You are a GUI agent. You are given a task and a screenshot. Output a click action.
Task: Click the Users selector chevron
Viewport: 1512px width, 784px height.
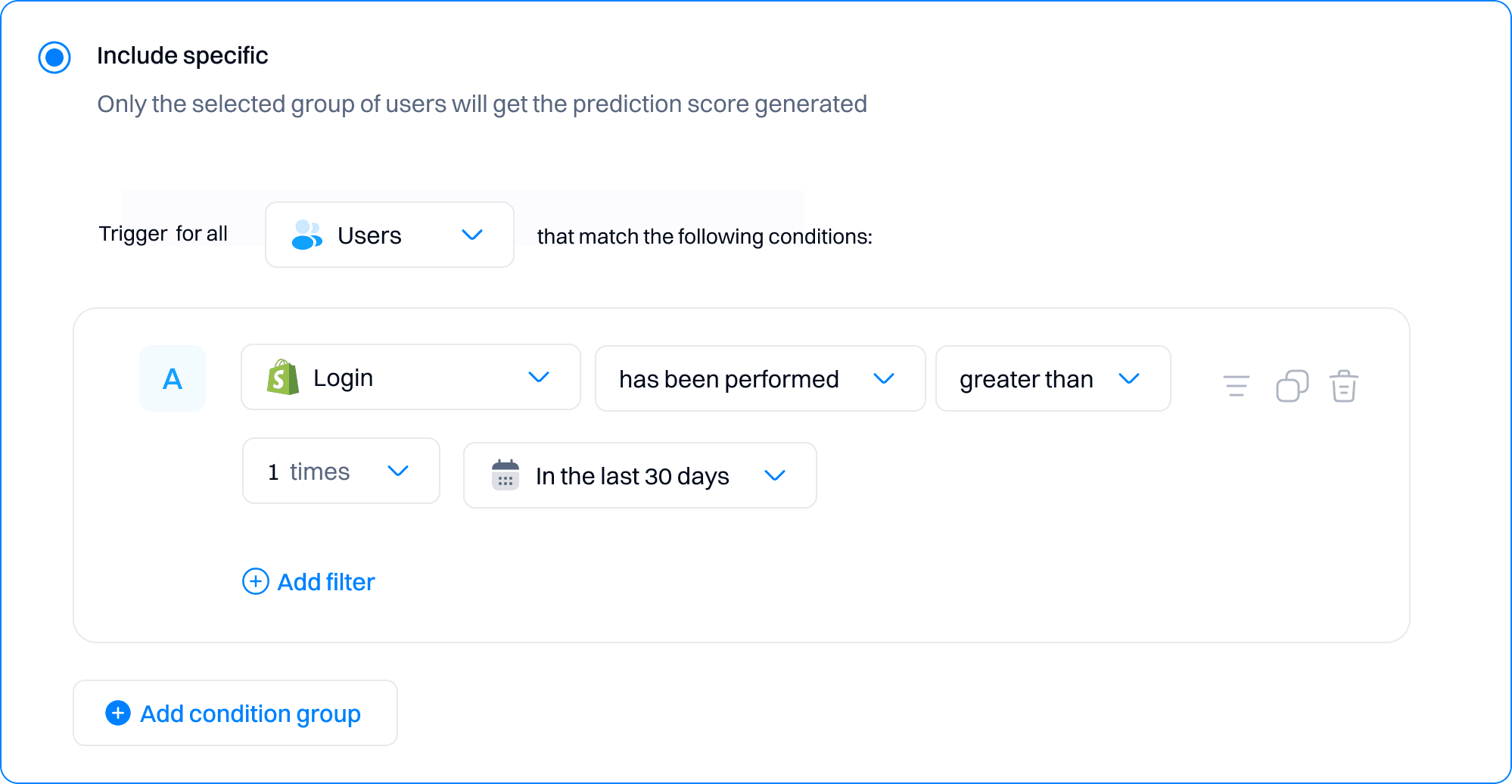tap(471, 235)
